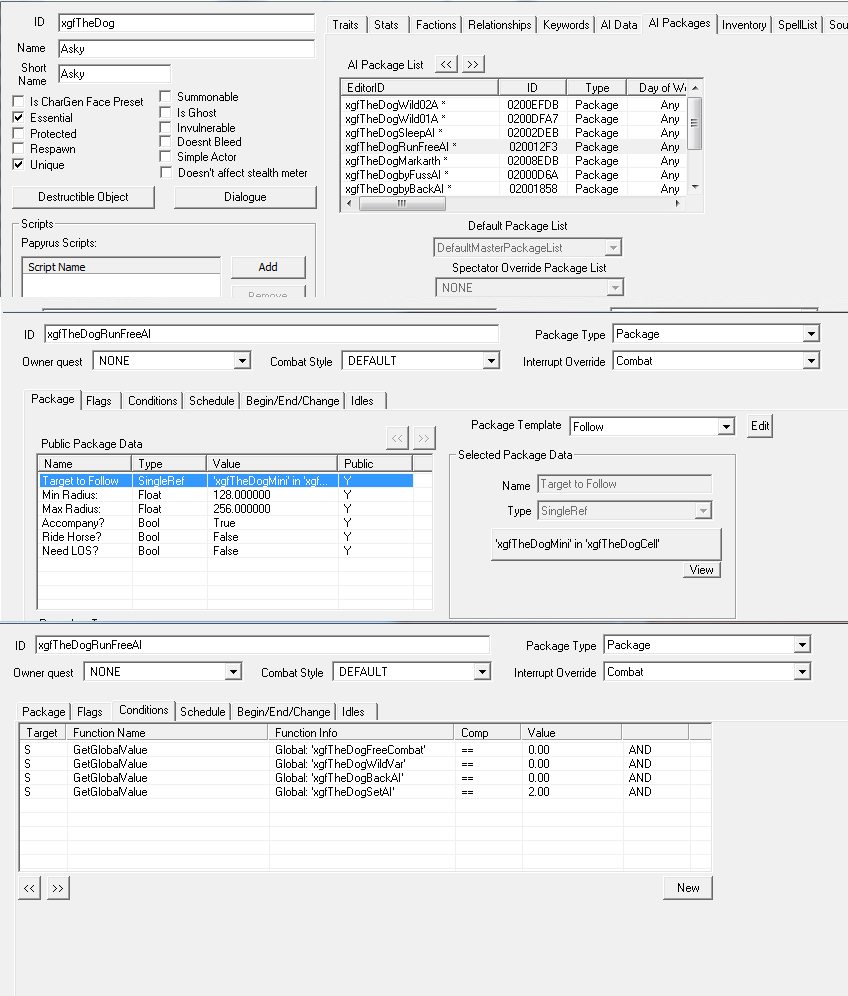Enable the Protected checkbox

pyautogui.click(x=18, y=133)
